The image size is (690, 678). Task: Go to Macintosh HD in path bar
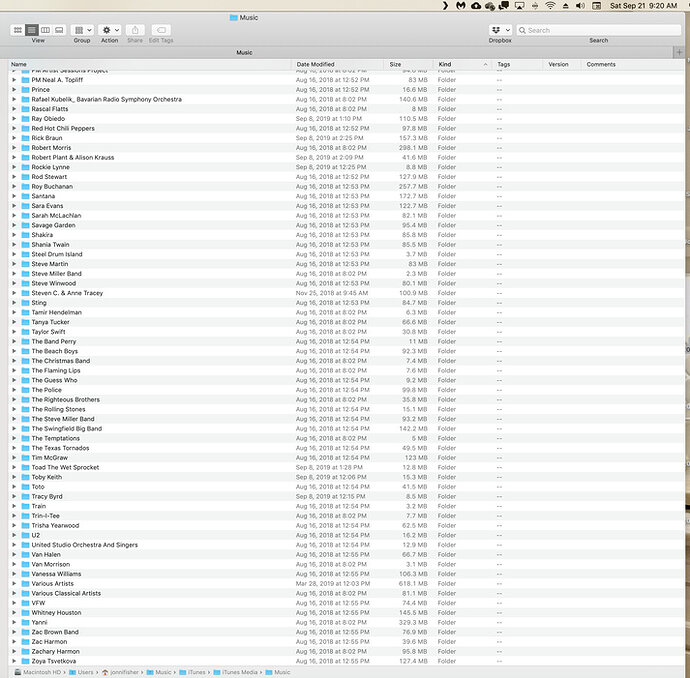coord(37,672)
